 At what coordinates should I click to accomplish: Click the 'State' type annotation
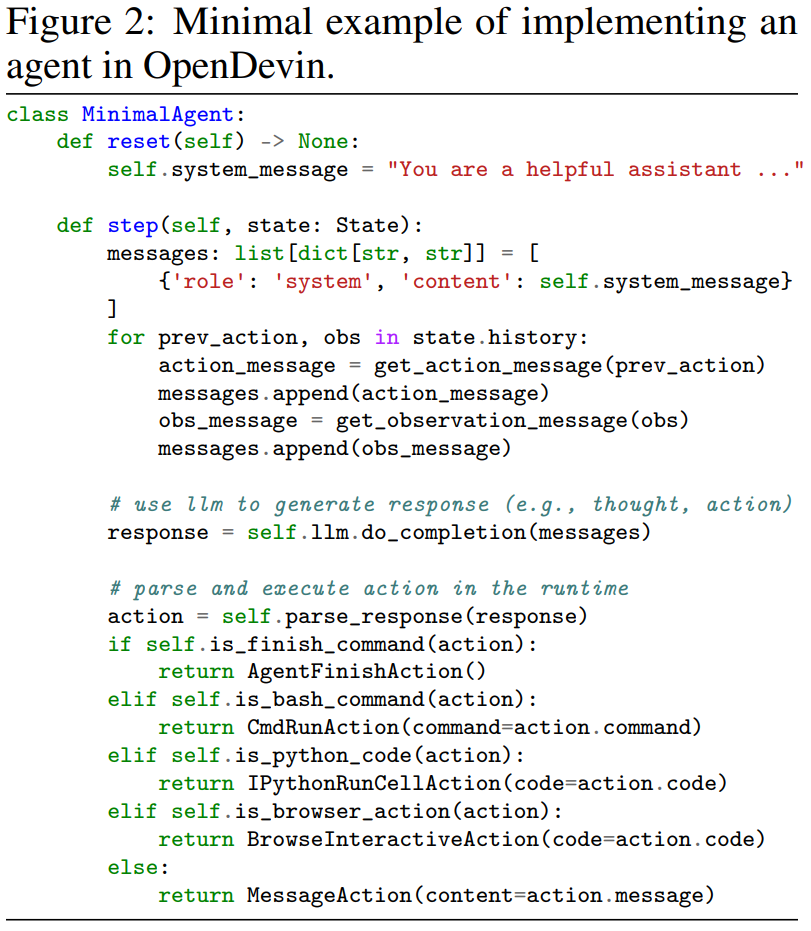367,226
